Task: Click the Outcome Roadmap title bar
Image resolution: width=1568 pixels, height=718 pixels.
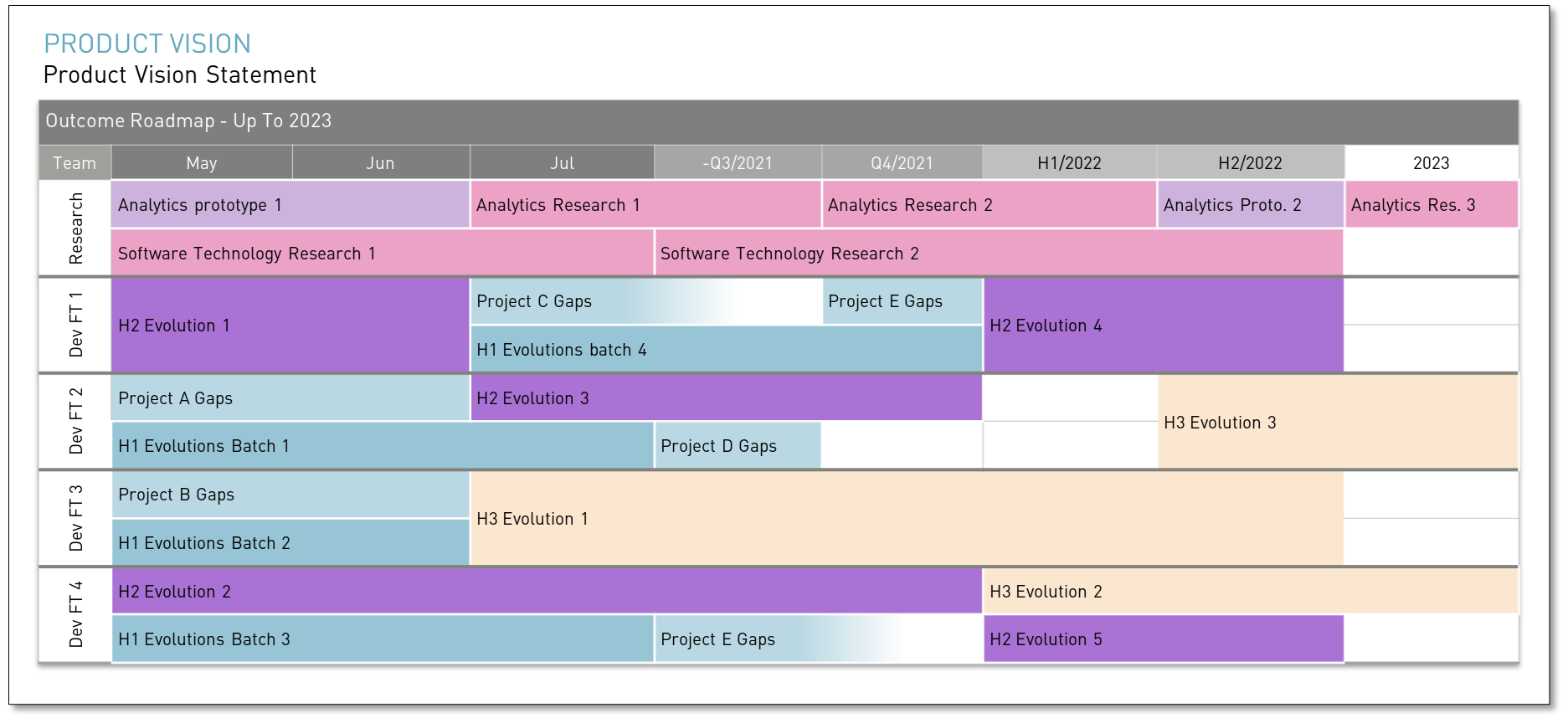Action: (779, 121)
